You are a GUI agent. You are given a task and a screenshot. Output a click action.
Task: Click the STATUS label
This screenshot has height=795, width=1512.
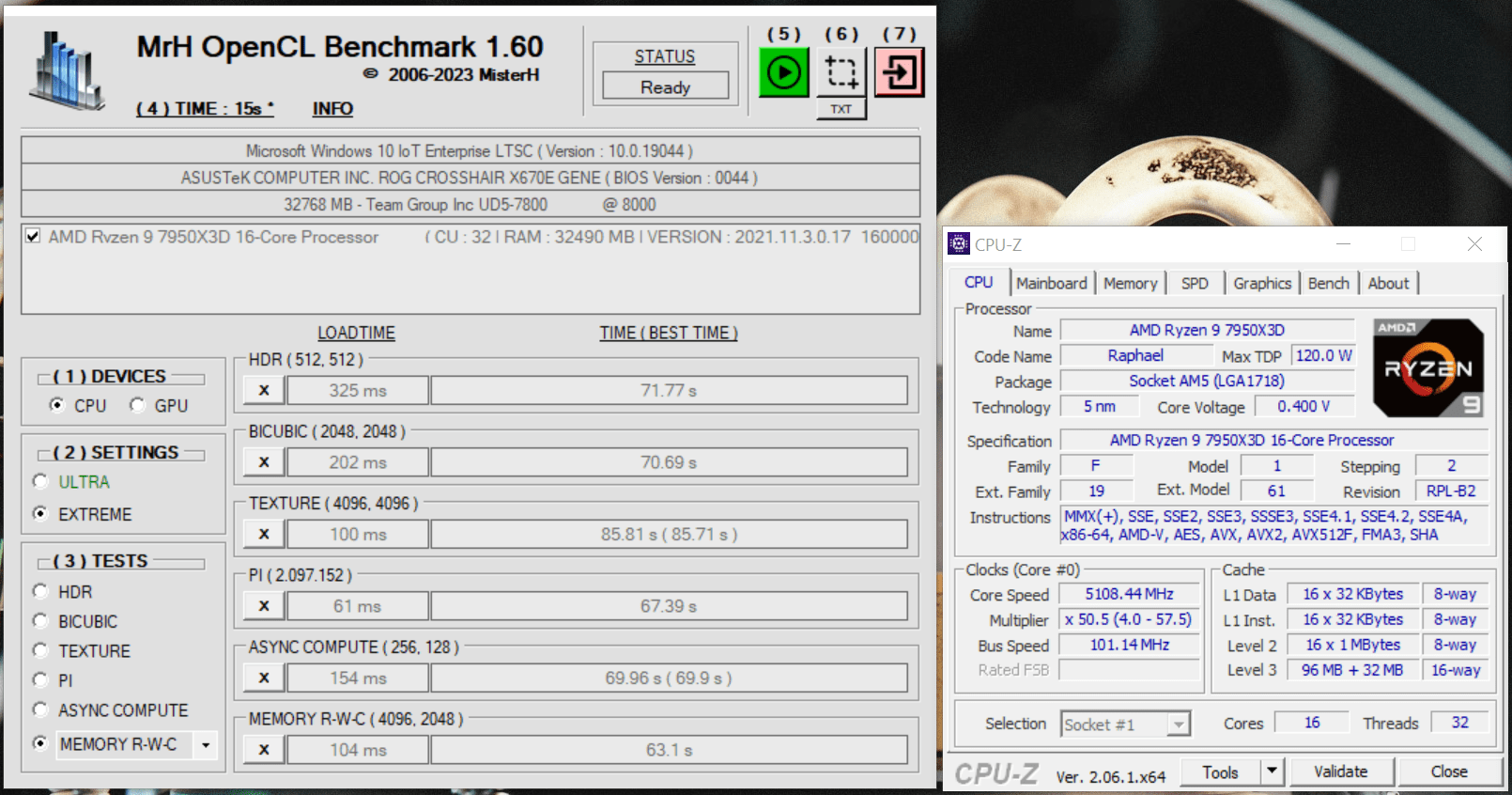[x=665, y=56]
